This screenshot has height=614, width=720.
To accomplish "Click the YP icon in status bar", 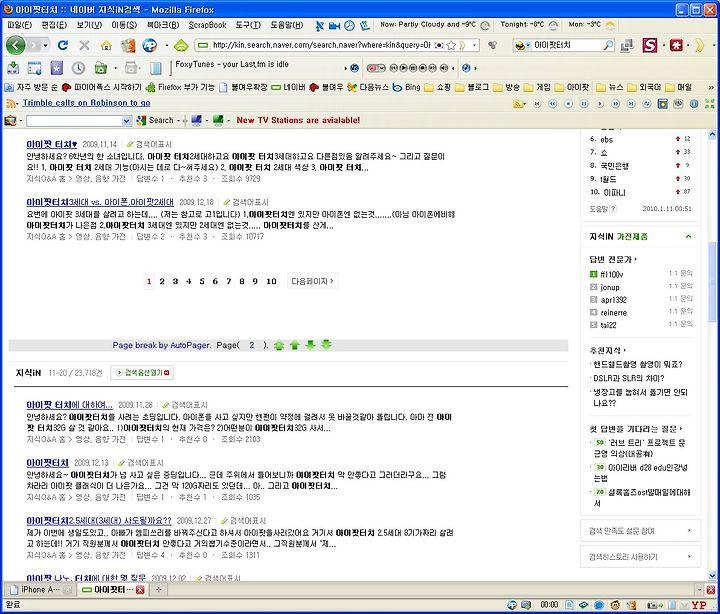I will [x=699, y=605].
